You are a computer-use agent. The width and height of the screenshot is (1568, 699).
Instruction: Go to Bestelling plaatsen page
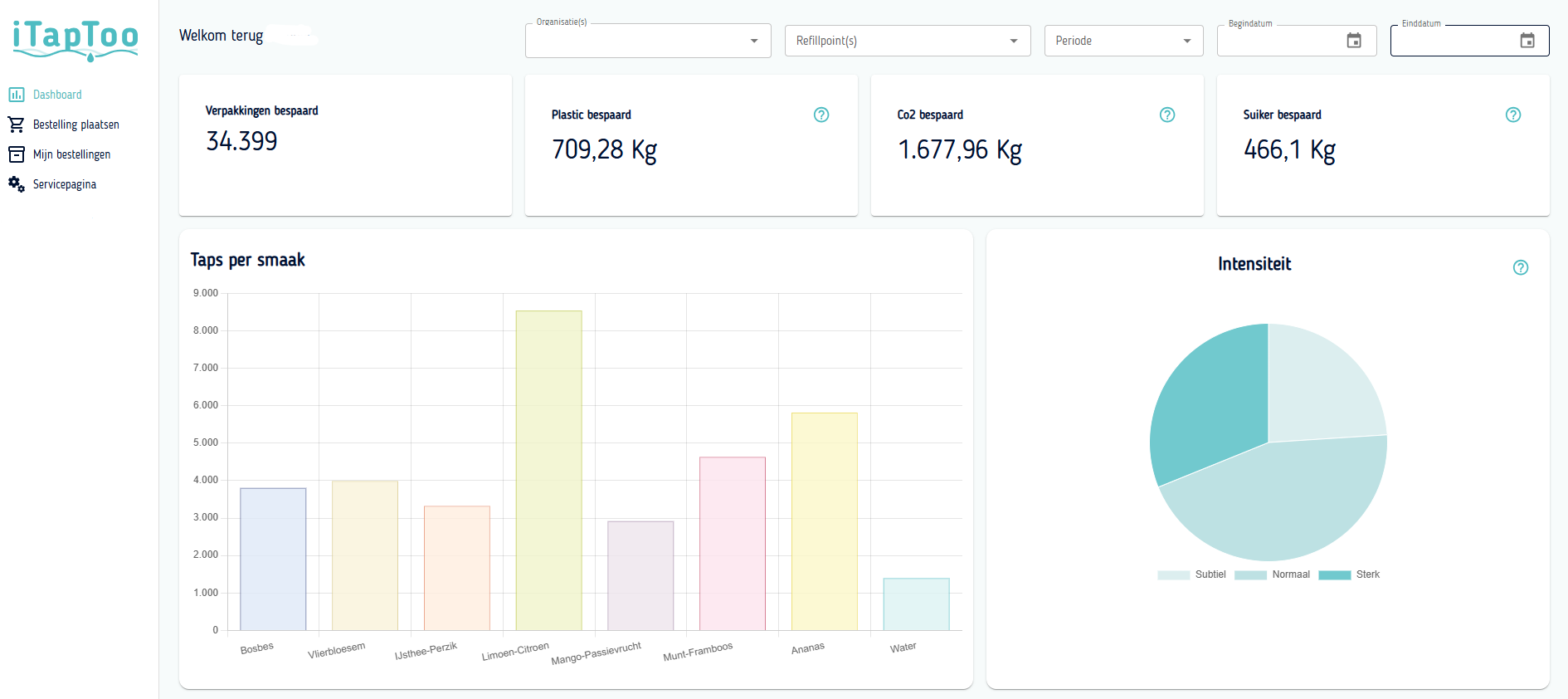point(76,125)
